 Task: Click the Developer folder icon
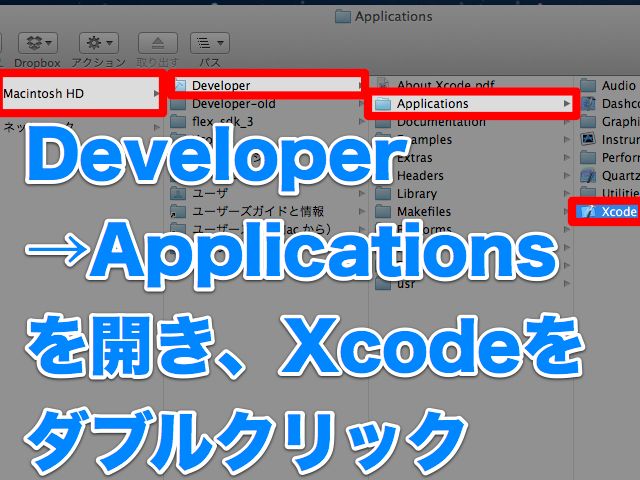click(x=180, y=85)
